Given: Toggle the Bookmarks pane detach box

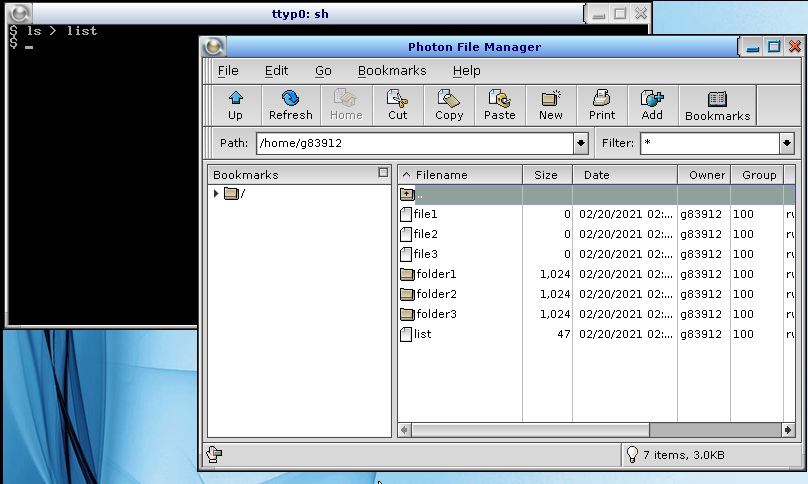Looking at the screenshot, I should coord(383,173).
